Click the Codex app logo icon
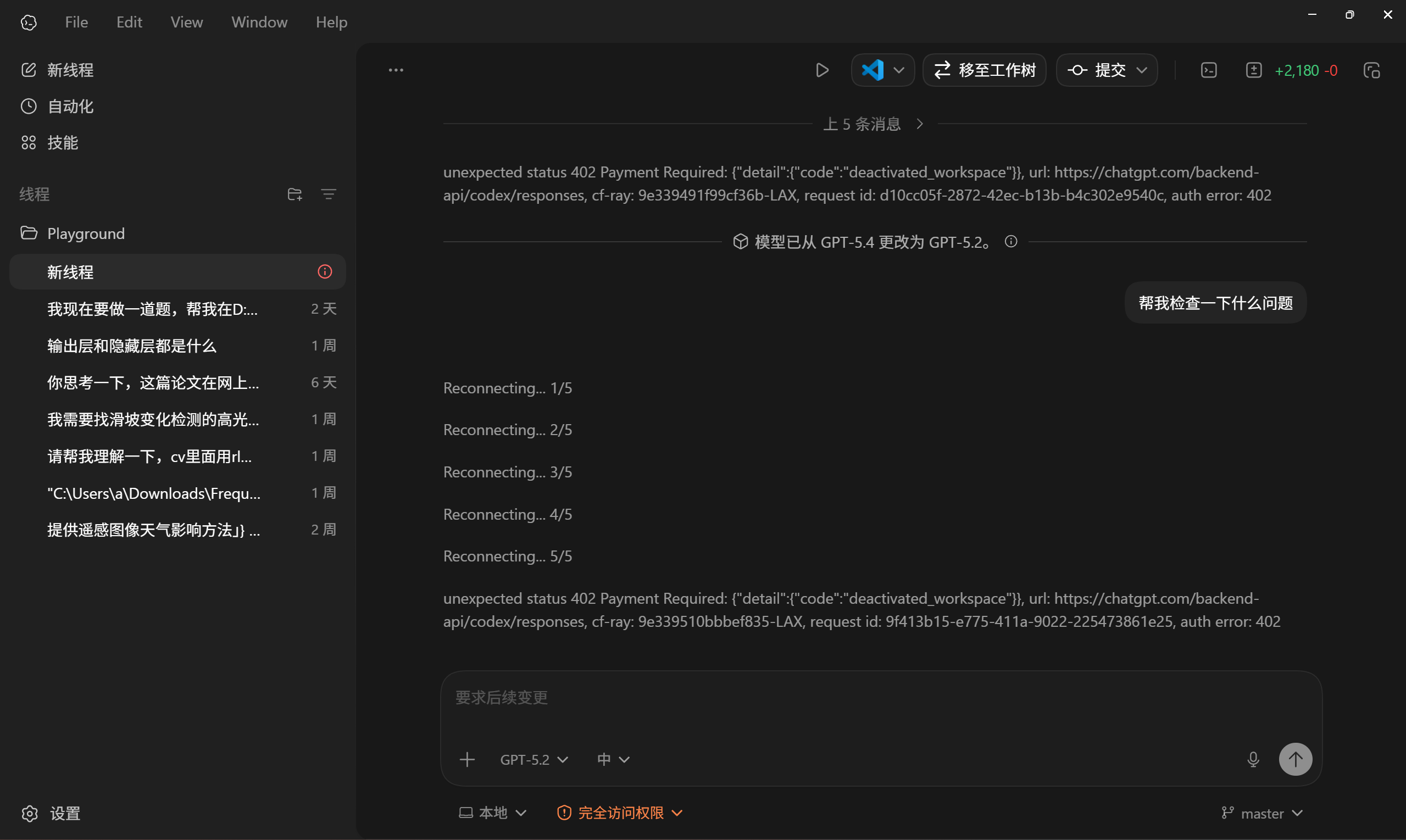Viewport: 1406px width, 840px height. pos(29,22)
